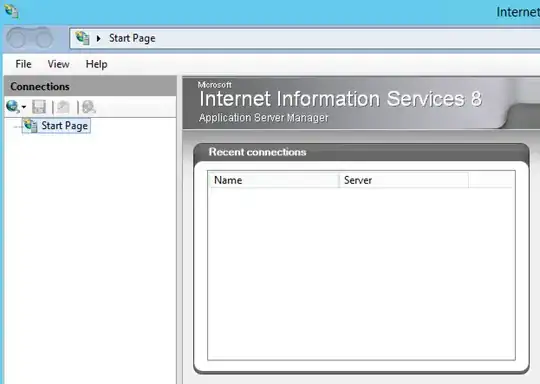Click the Up folder icon in Connections toolbar

[63, 107]
